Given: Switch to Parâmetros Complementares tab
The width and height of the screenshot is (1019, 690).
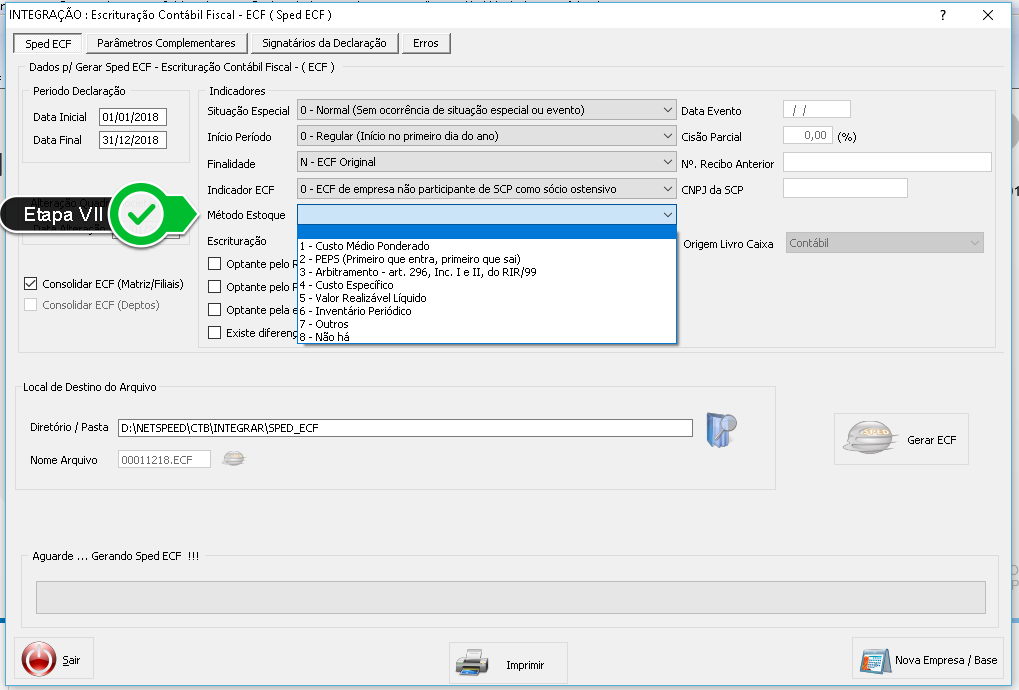Looking at the screenshot, I should [x=166, y=43].
